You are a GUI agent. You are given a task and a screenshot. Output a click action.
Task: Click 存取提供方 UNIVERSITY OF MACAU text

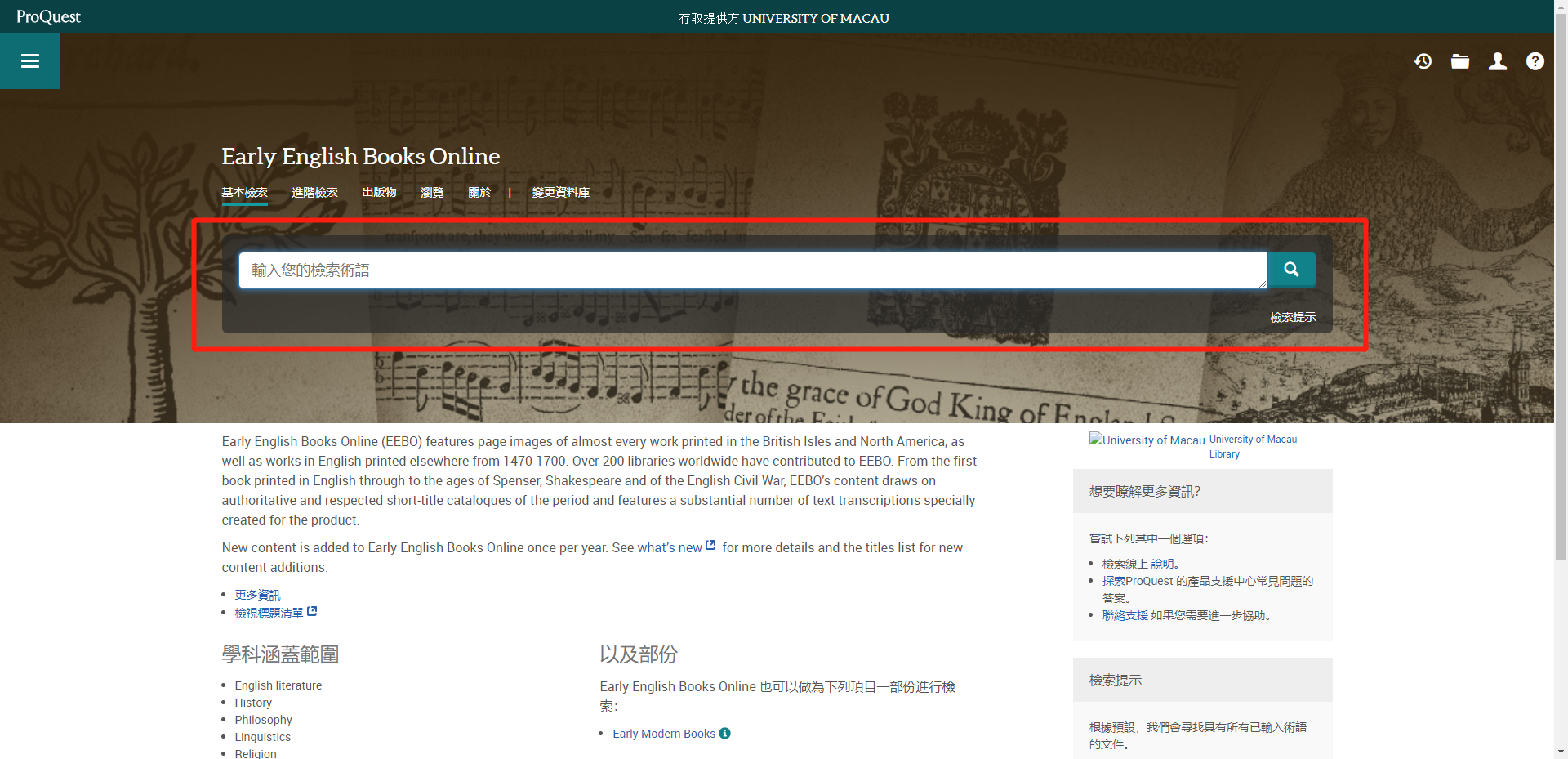coord(784,18)
